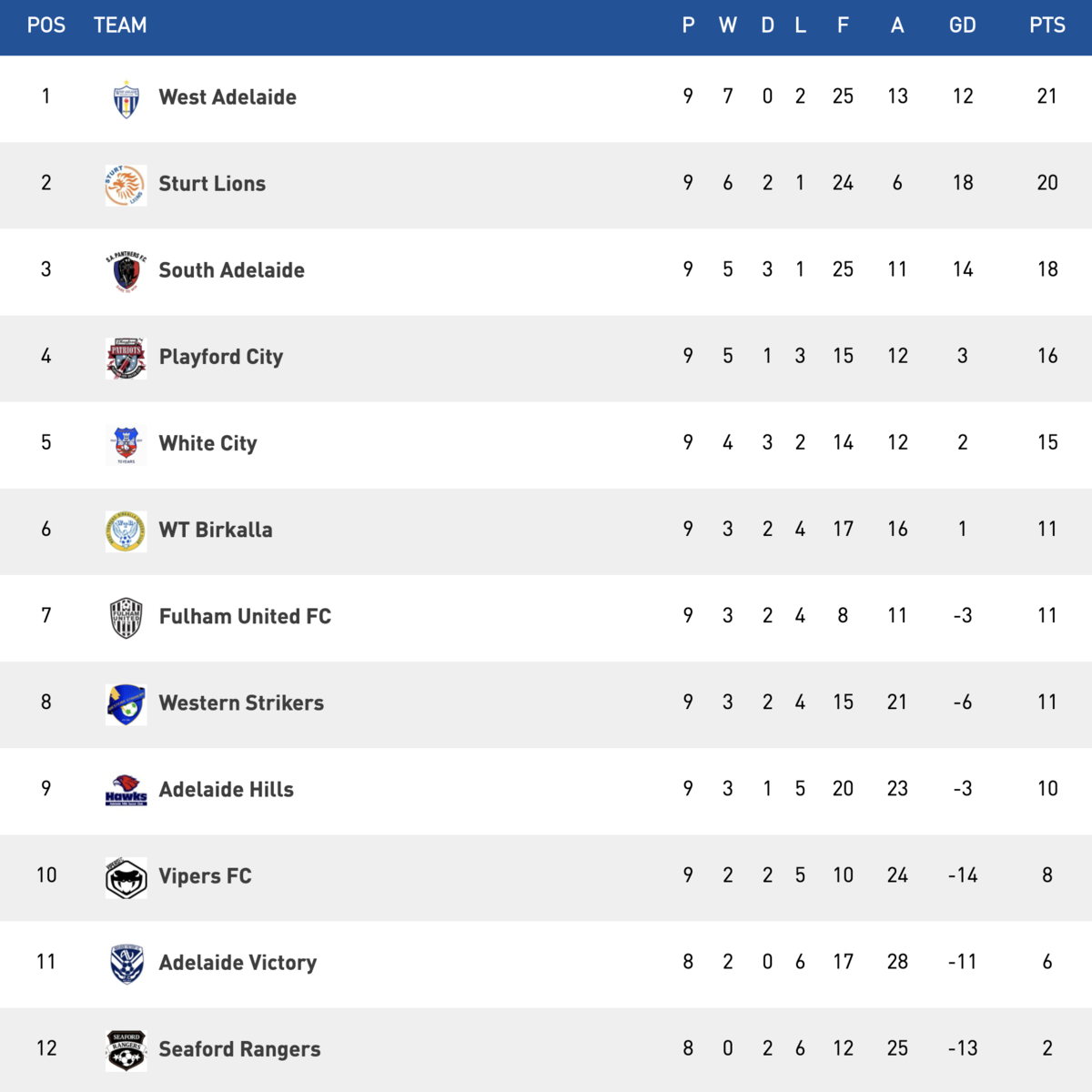The width and height of the screenshot is (1092, 1092).
Task: Open the Fulham United FC name link
Action: pos(245,616)
